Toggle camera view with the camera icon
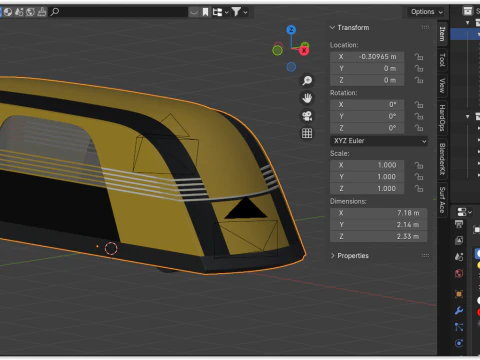 point(307,116)
